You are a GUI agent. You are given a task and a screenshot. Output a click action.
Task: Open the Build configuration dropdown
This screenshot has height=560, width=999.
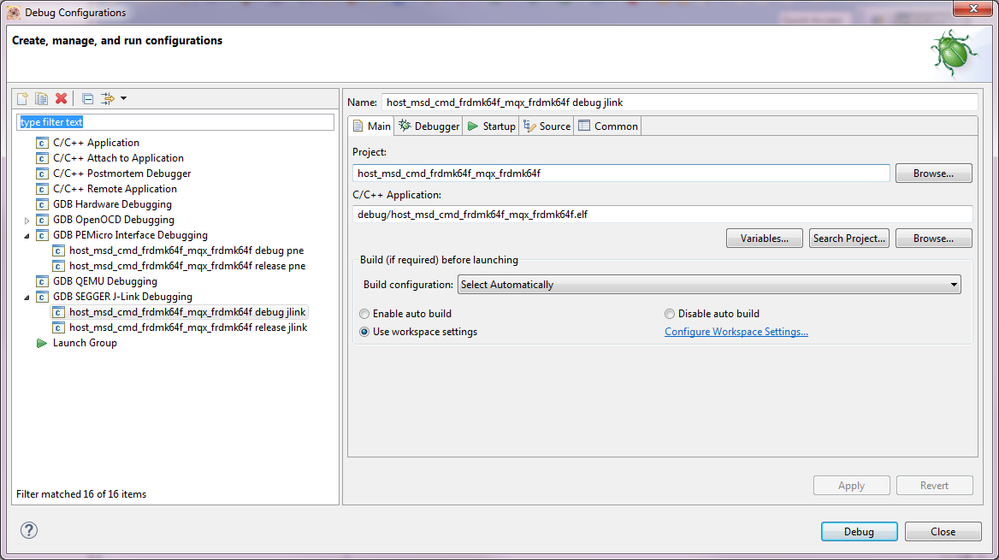pyautogui.click(x=709, y=285)
